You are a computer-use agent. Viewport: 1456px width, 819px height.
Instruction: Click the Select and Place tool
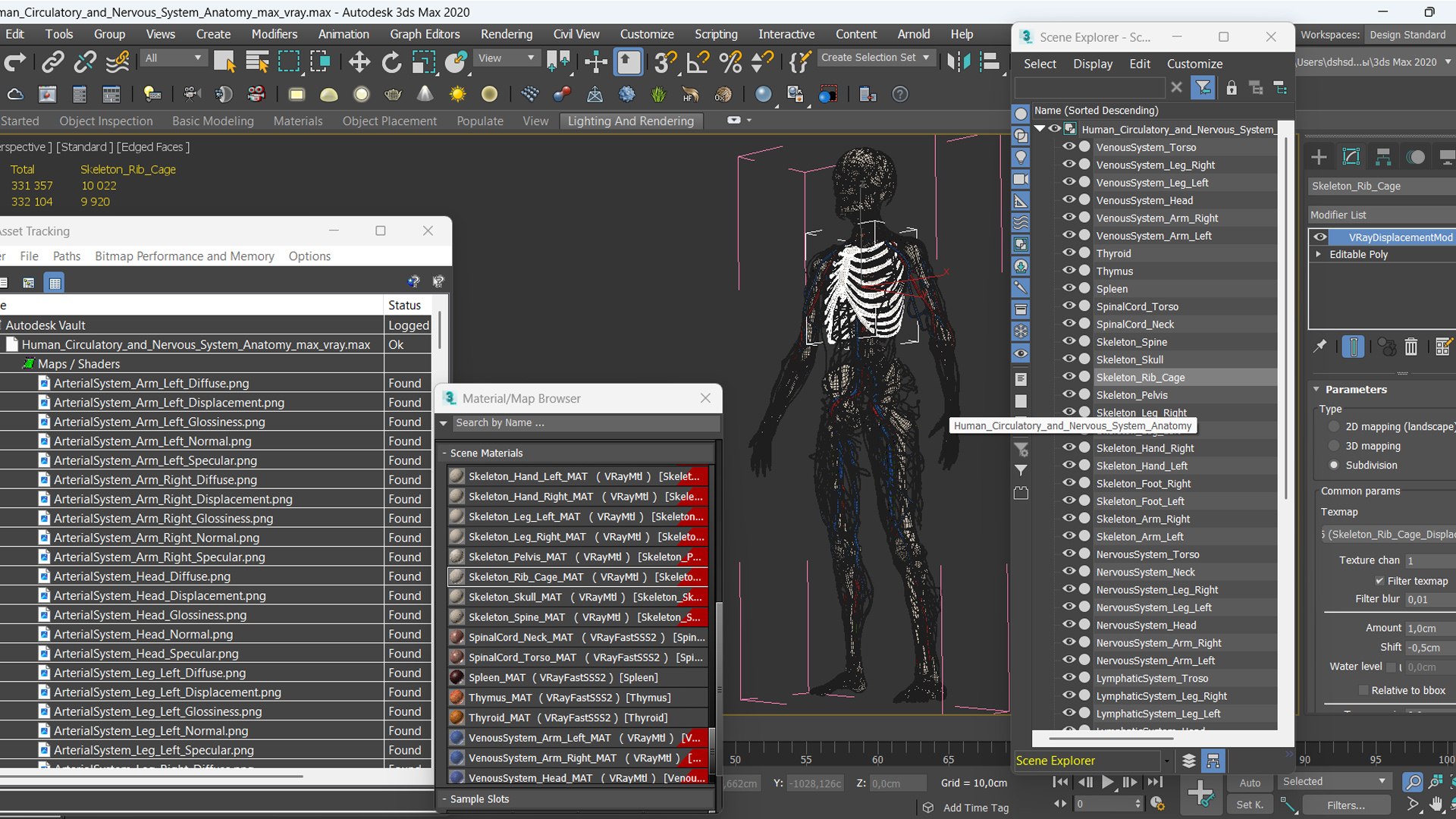click(x=456, y=61)
